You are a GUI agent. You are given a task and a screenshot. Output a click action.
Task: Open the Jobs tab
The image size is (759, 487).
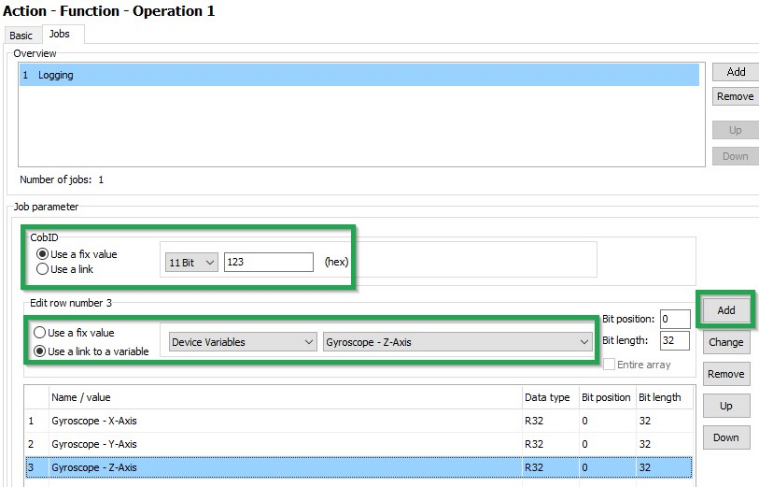(60, 35)
